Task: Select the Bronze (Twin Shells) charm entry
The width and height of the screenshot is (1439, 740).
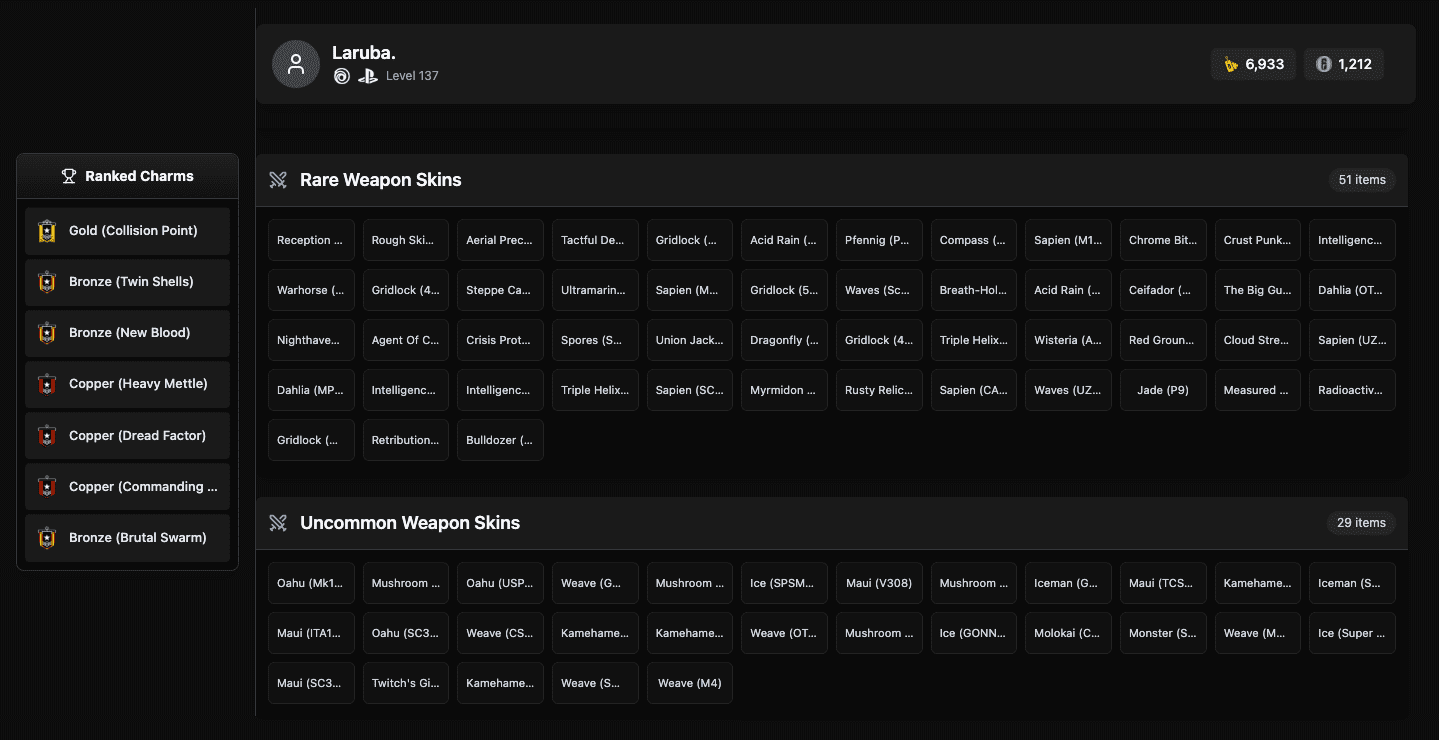Action: pos(127,282)
